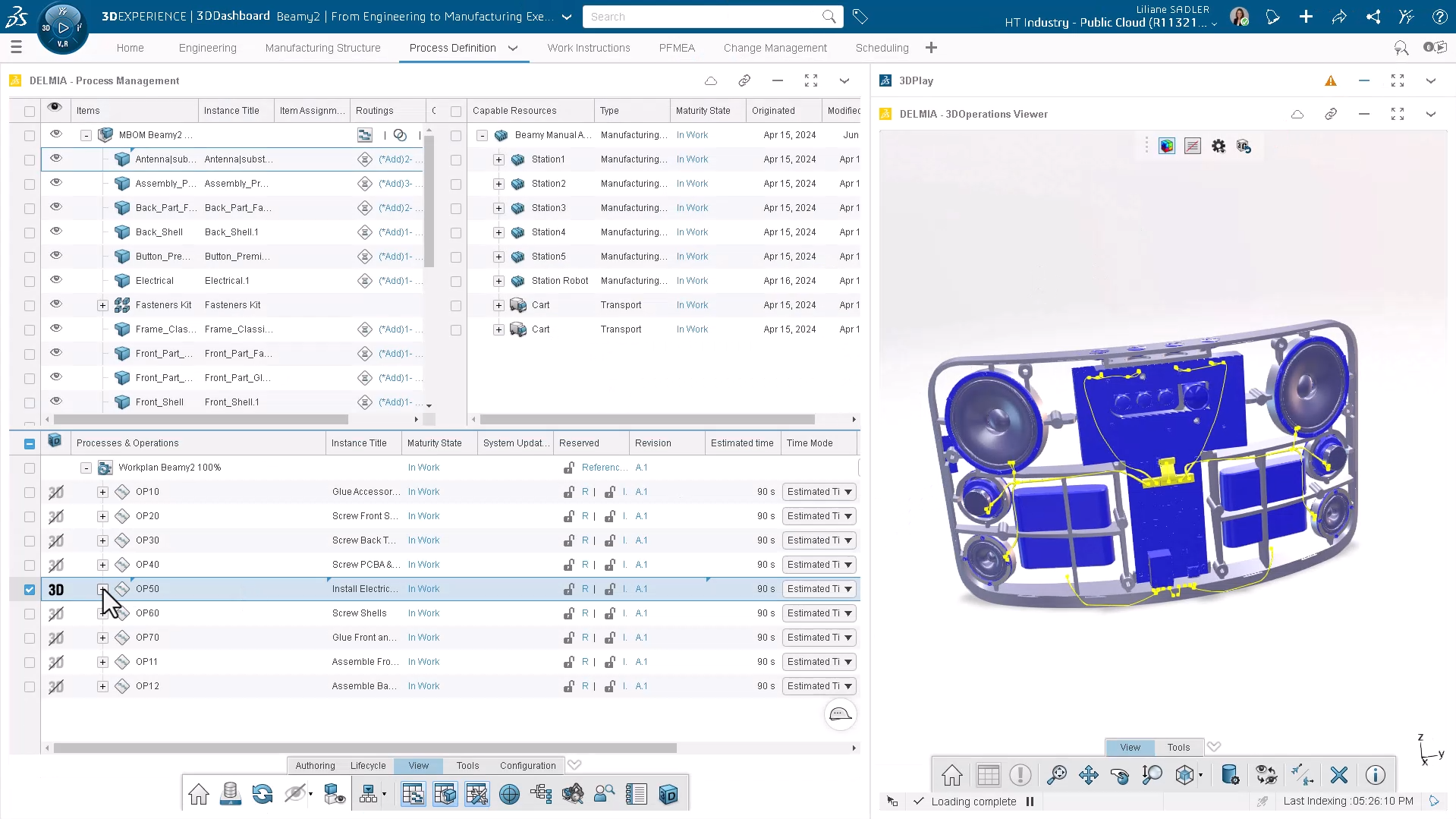The height and width of the screenshot is (819, 1456).
Task: Toggle visibility eye for Back_Shell item
Action: 55,232
